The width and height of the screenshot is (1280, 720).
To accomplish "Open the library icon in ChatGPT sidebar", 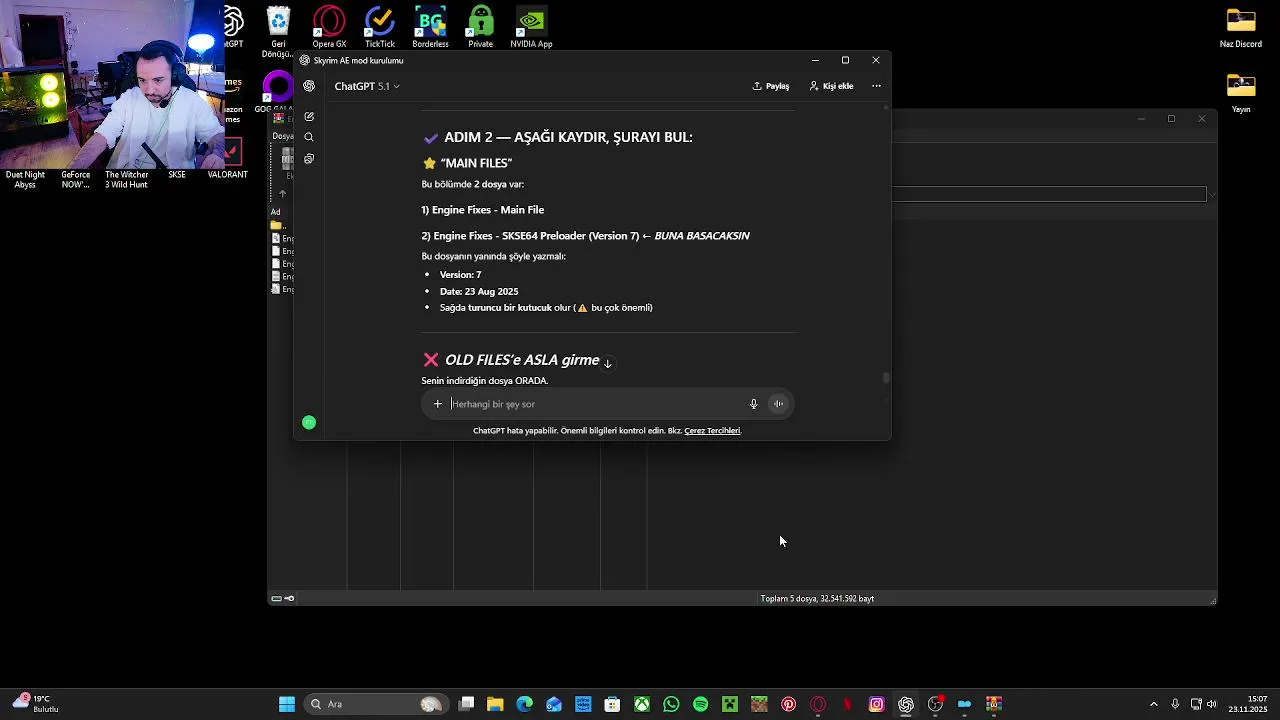I will pyautogui.click(x=309, y=159).
